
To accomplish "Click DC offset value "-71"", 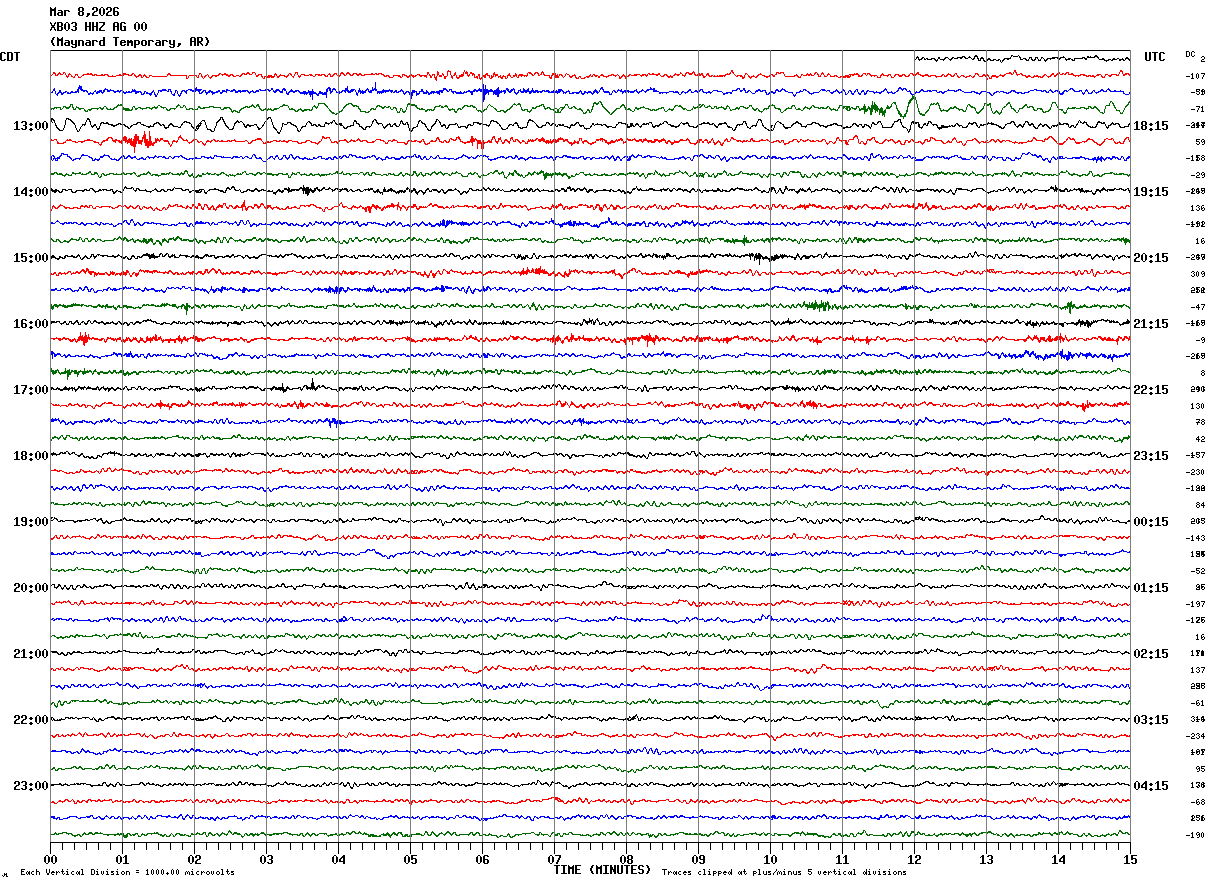I will pos(1198,109).
